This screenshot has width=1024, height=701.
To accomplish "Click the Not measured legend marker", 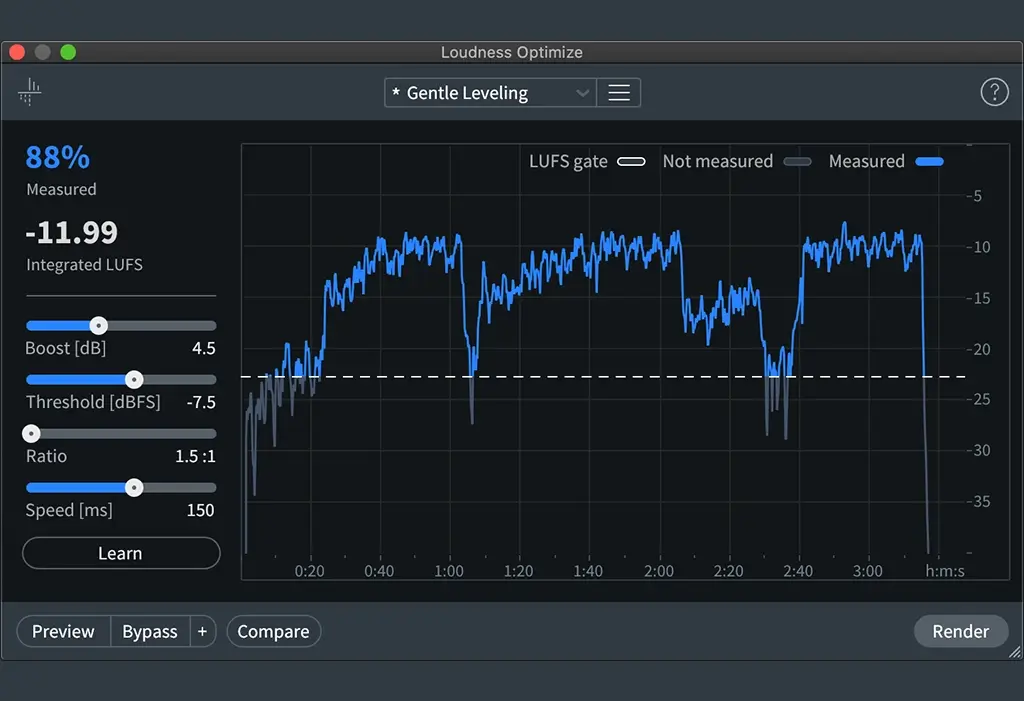I will [x=797, y=161].
